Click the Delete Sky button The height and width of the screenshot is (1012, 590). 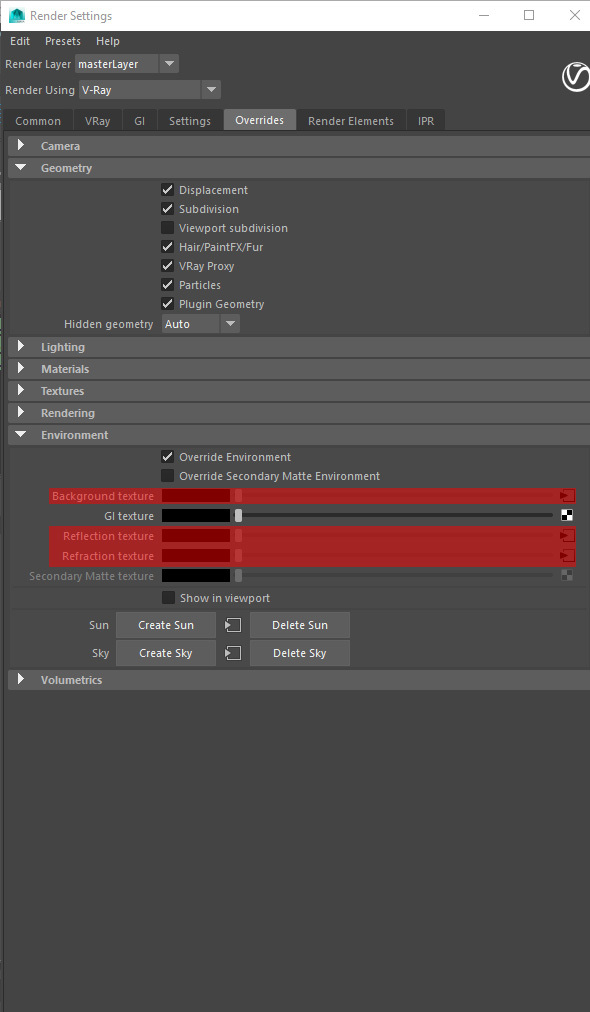click(300, 653)
